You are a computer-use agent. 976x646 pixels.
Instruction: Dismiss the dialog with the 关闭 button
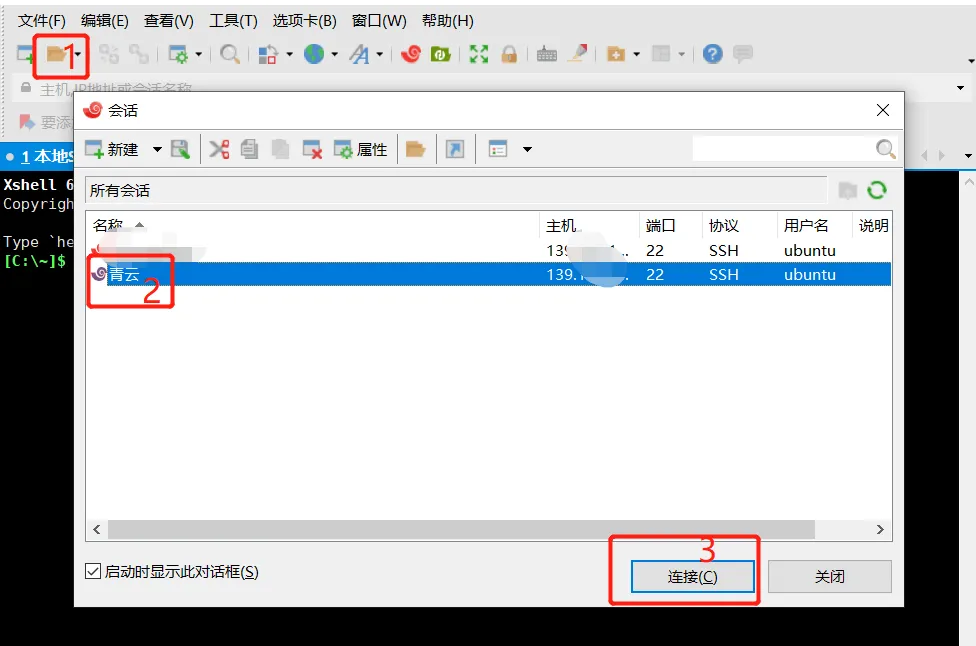[x=829, y=576]
